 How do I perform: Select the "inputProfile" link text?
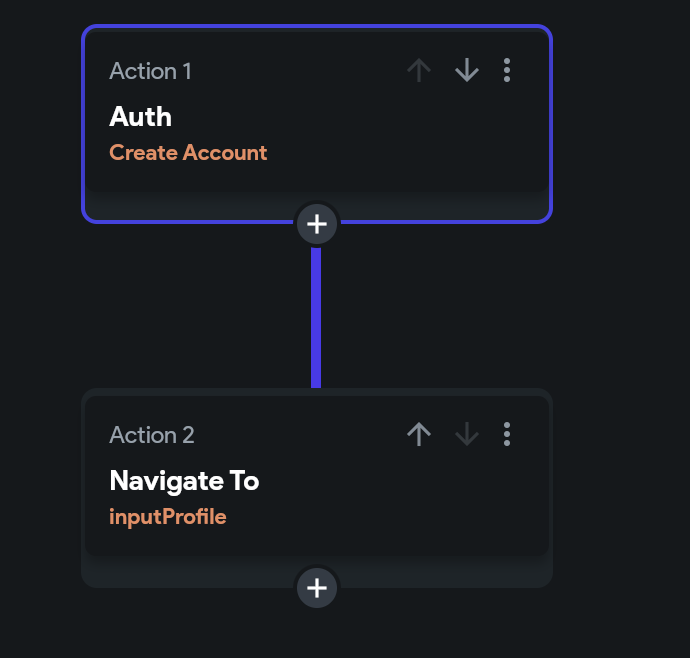(168, 517)
